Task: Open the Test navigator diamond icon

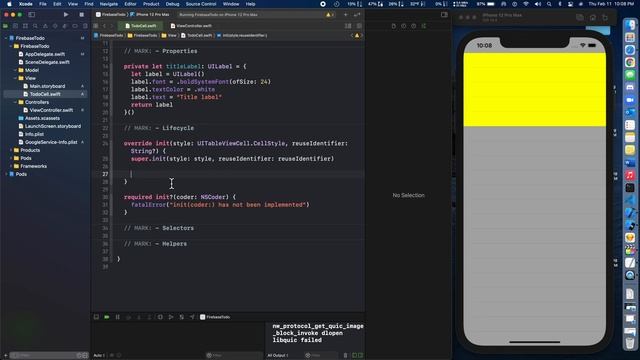Action: coord(55,26)
